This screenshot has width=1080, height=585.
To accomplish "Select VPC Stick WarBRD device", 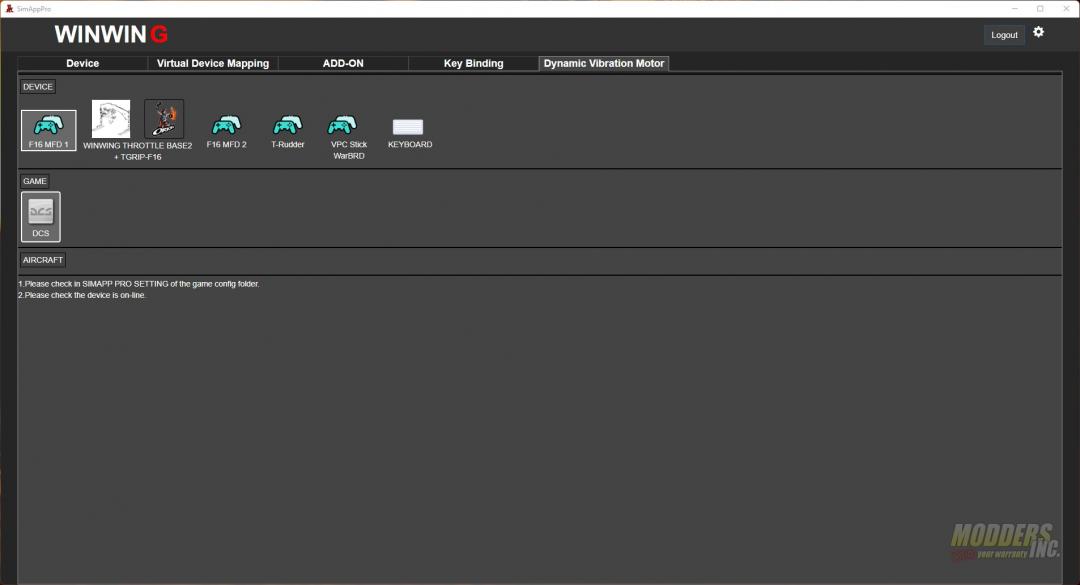I will click(343, 126).
